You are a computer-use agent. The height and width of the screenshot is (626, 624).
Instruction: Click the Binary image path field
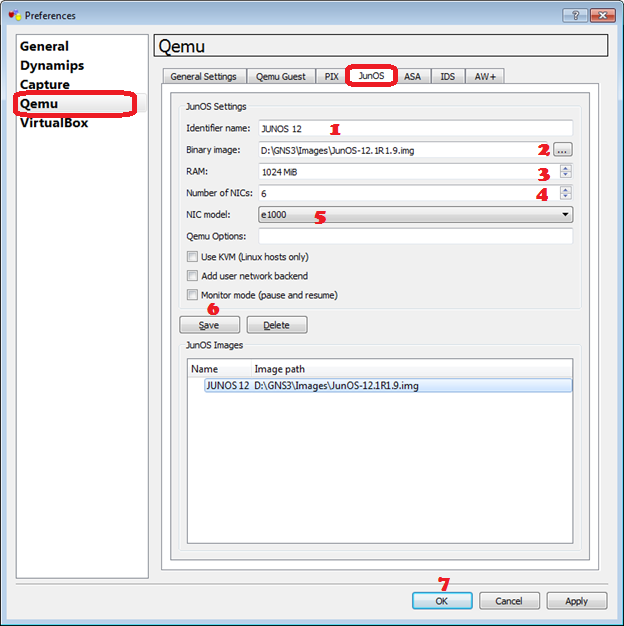point(404,150)
